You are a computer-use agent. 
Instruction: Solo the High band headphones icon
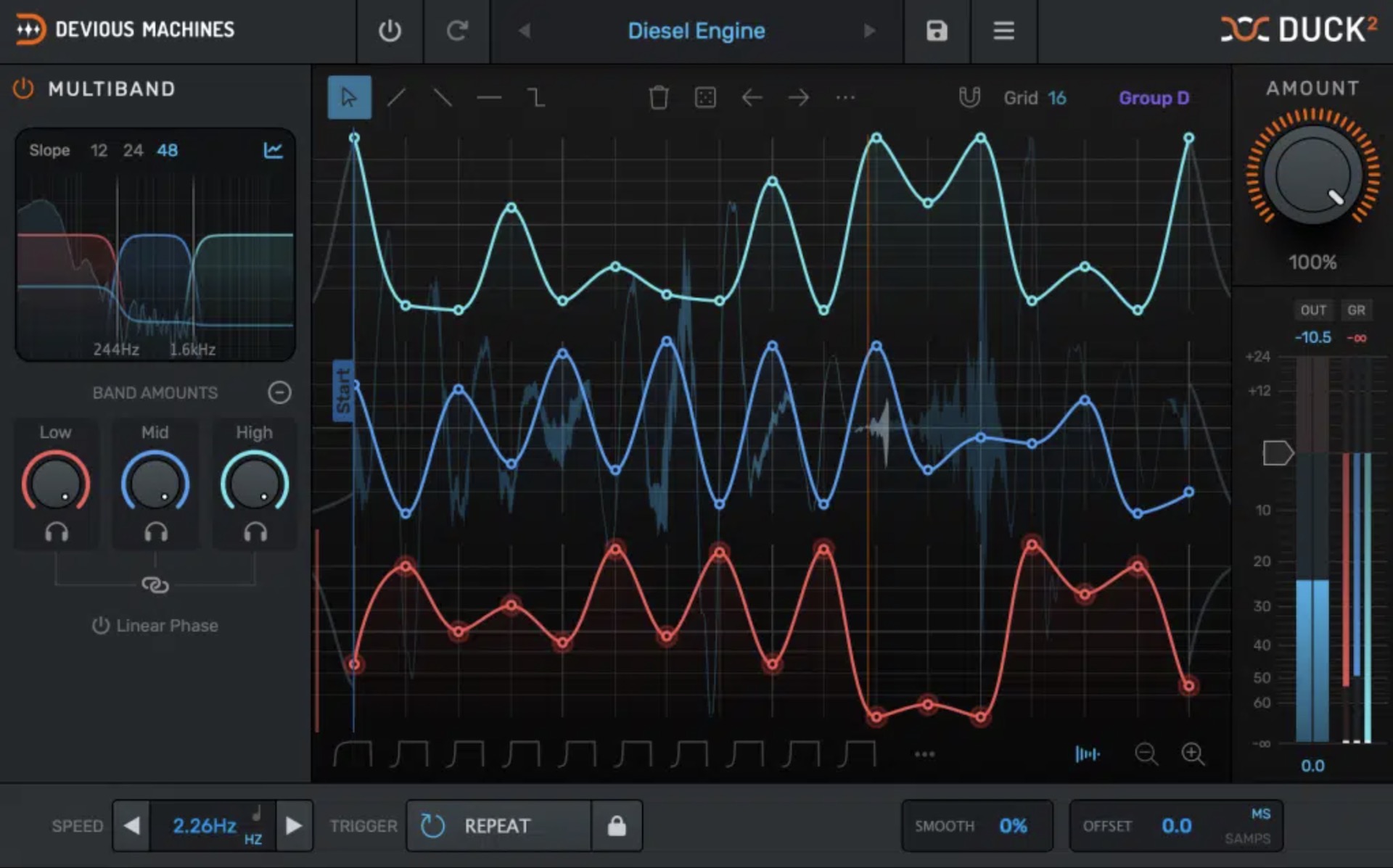(255, 532)
